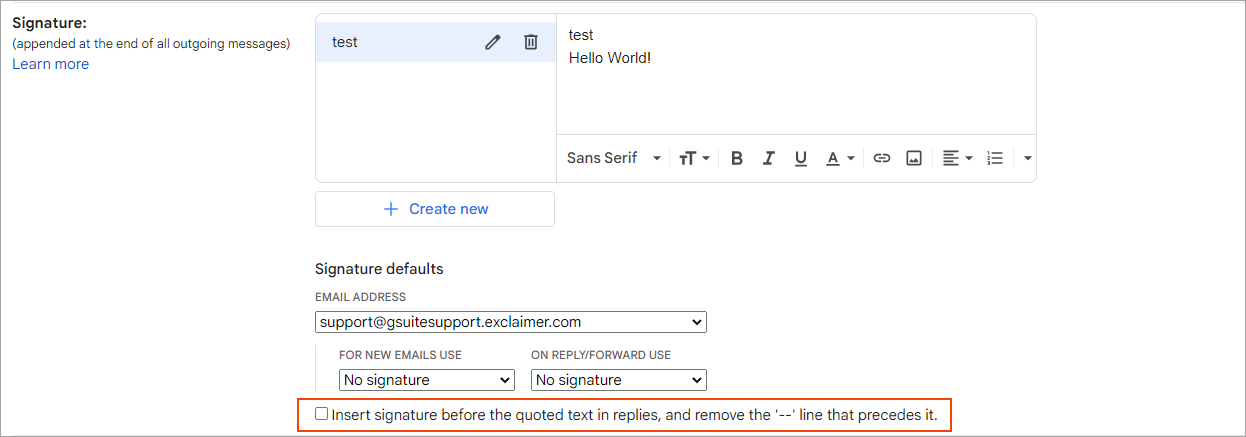Open the Learn more link
The height and width of the screenshot is (437, 1246).
pyautogui.click(x=50, y=64)
